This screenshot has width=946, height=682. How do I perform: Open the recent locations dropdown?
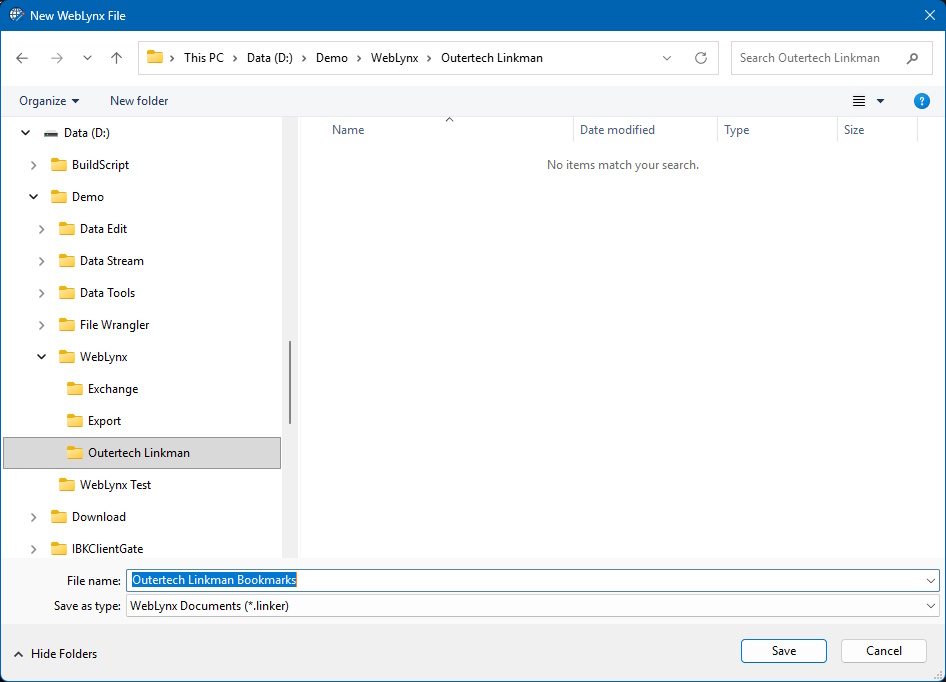click(x=87, y=58)
